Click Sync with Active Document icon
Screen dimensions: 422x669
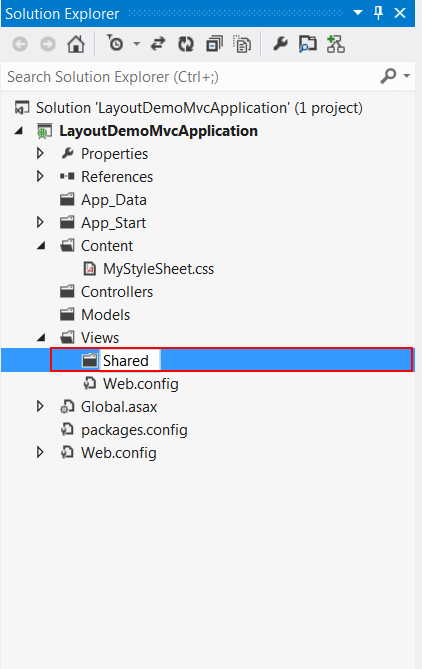tap(158, 44)
